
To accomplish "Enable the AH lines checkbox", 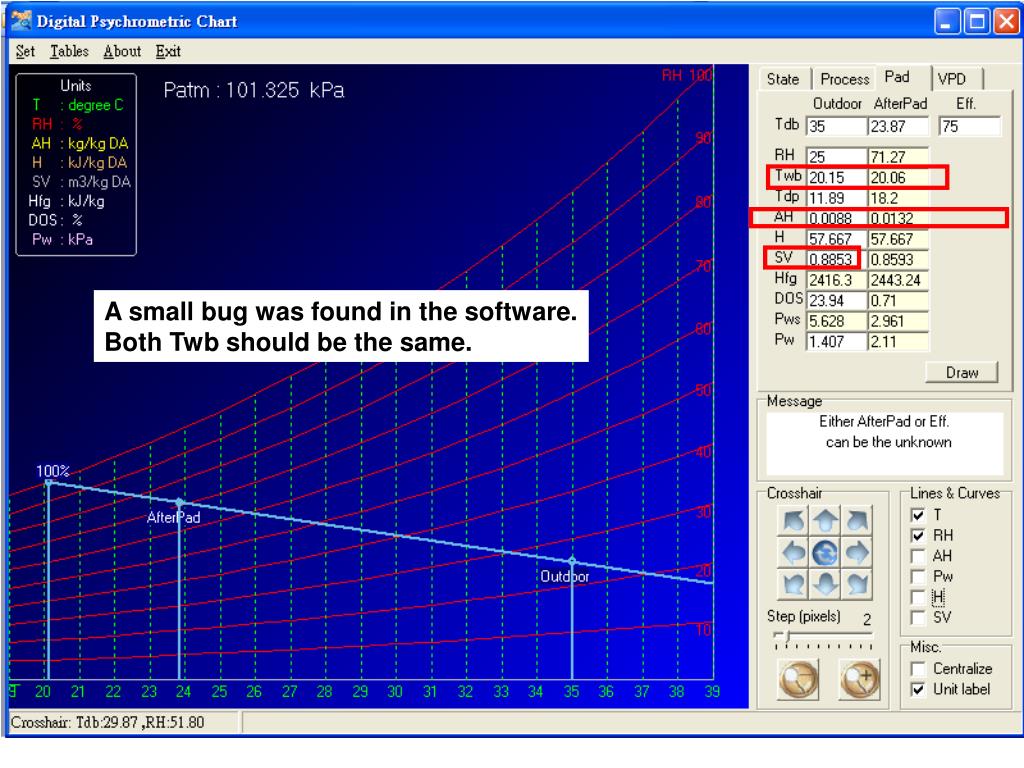I will tap(918, 556).
